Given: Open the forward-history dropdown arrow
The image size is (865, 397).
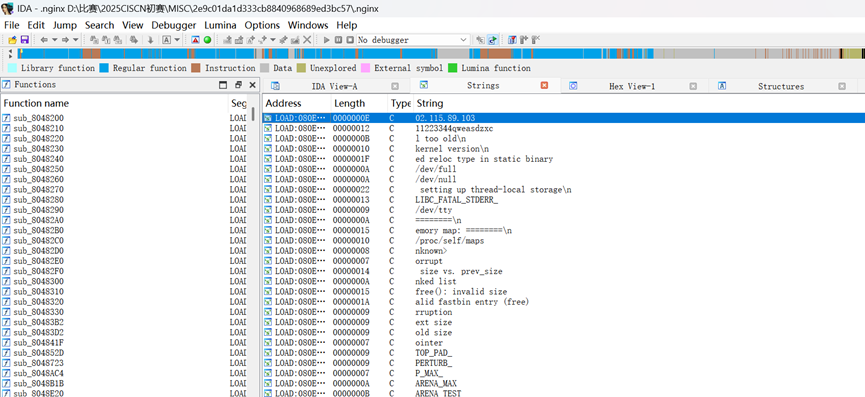Looking at the screenshot, I should pyautogui.click(x=76, y=40).
